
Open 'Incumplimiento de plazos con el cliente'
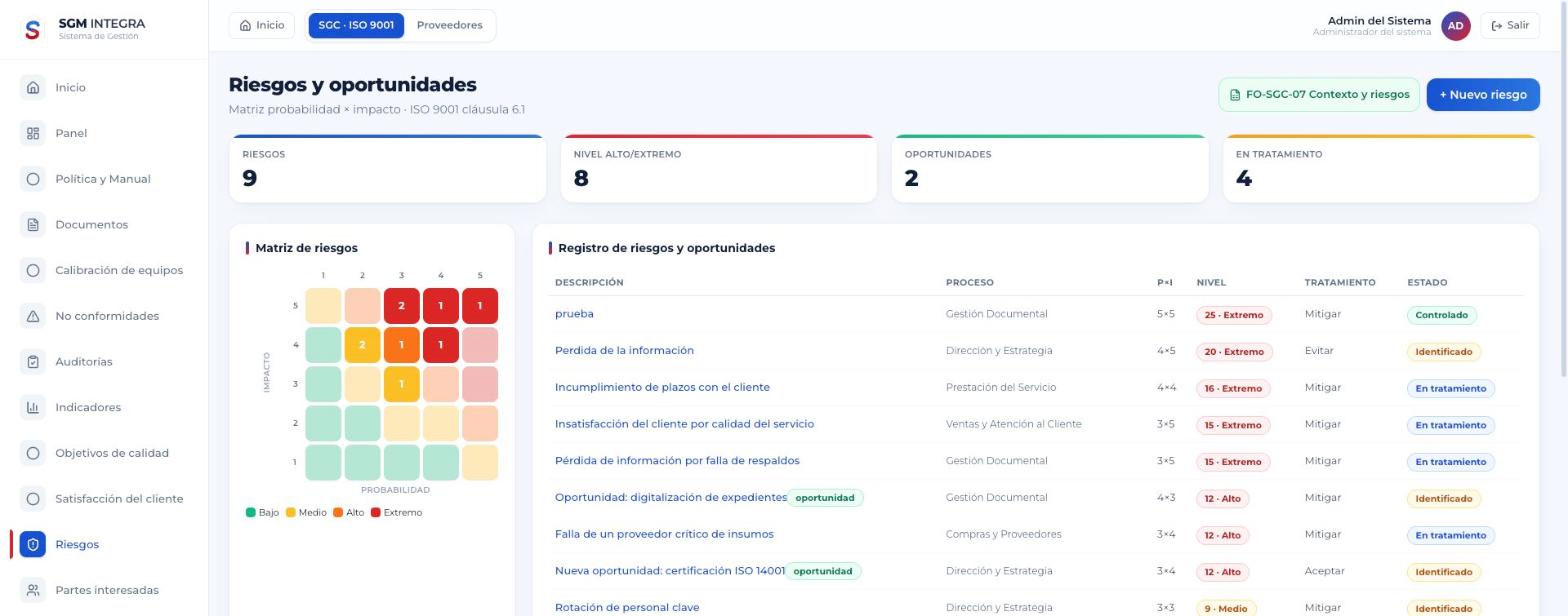(662, 387)
